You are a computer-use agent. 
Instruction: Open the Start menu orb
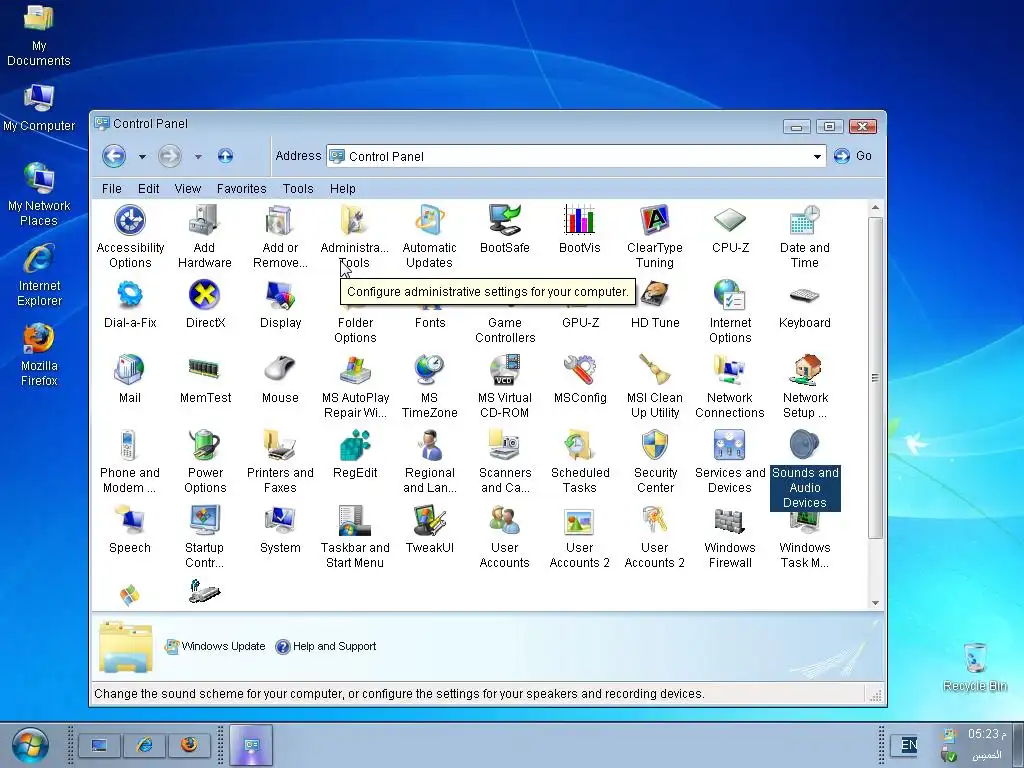(x=29, y=745)
